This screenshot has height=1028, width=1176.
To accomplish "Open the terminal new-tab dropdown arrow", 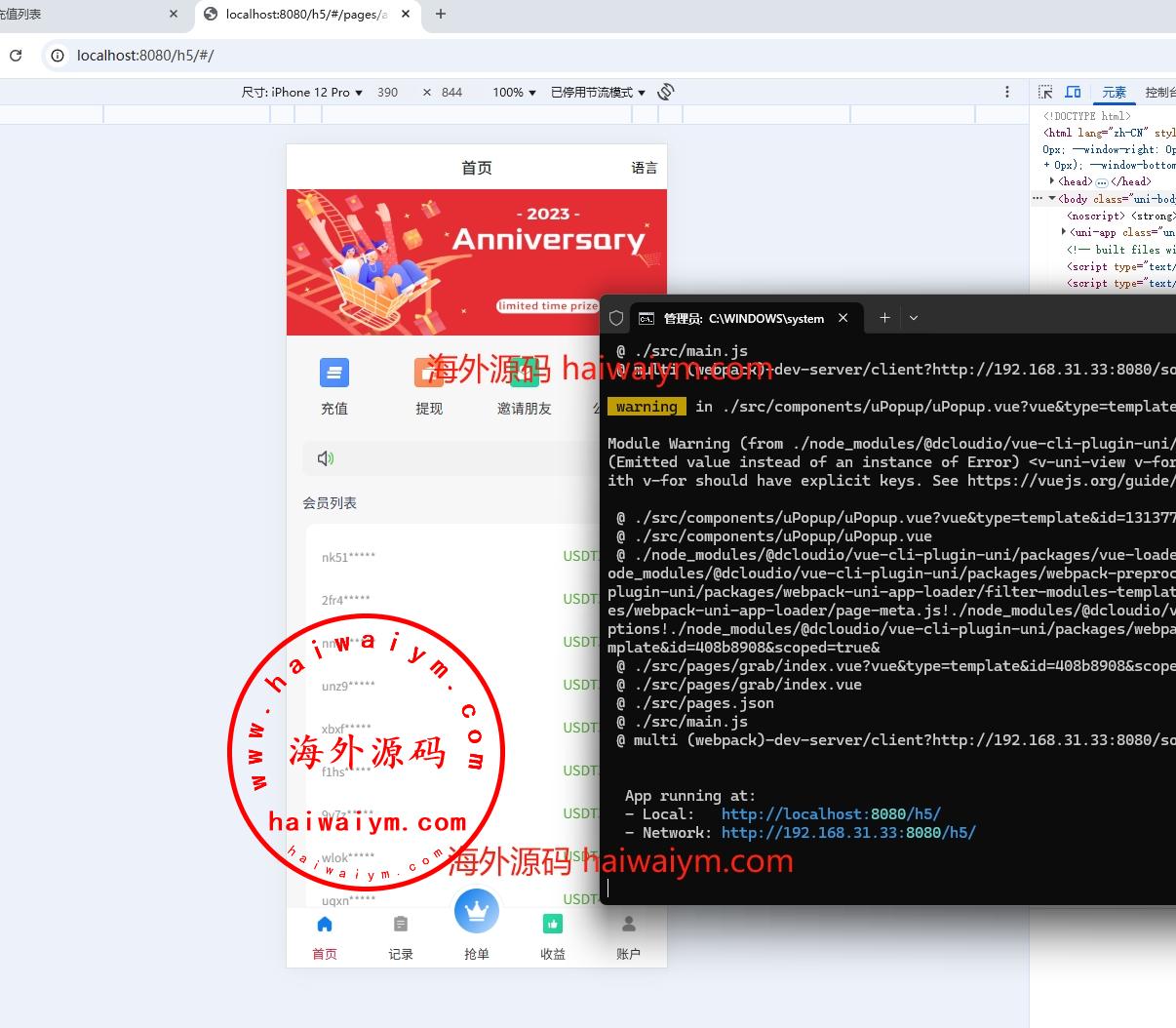I will coord(914,318).
